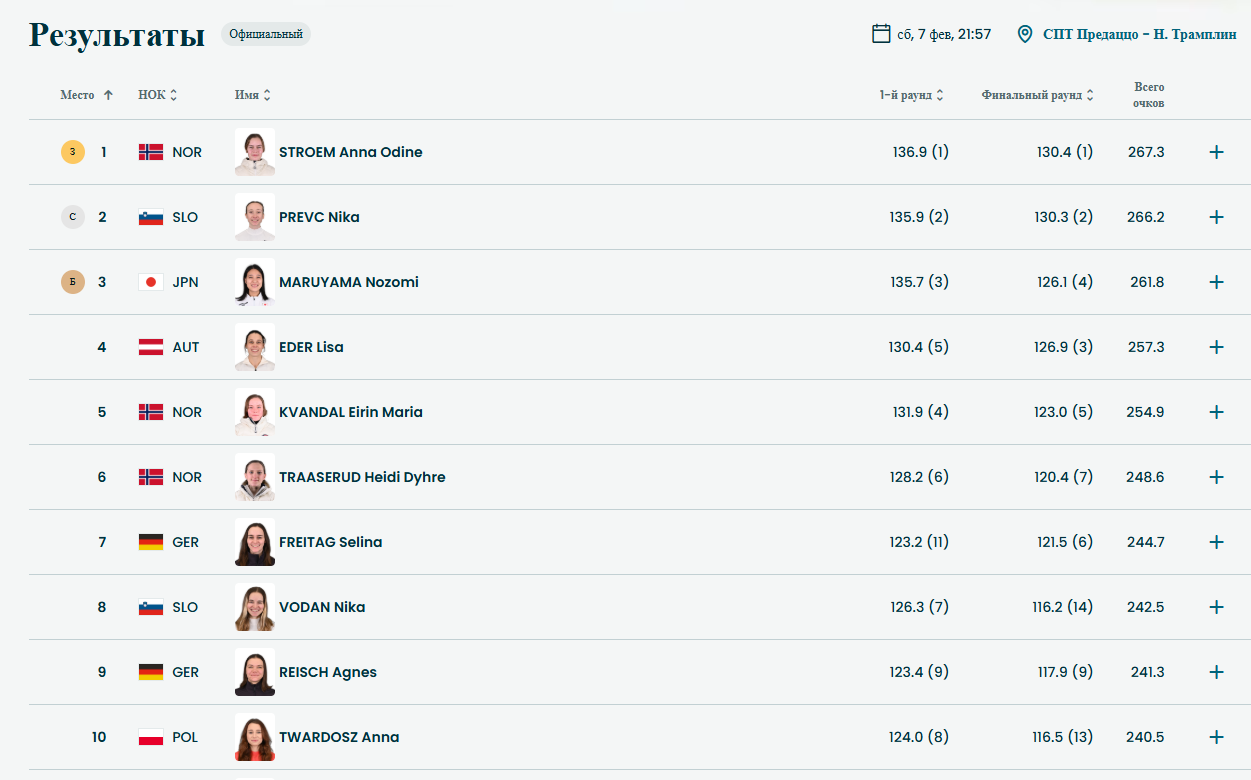
Task: Click Poland flag in TWARDOSZ row
Action: click(151, 737)
